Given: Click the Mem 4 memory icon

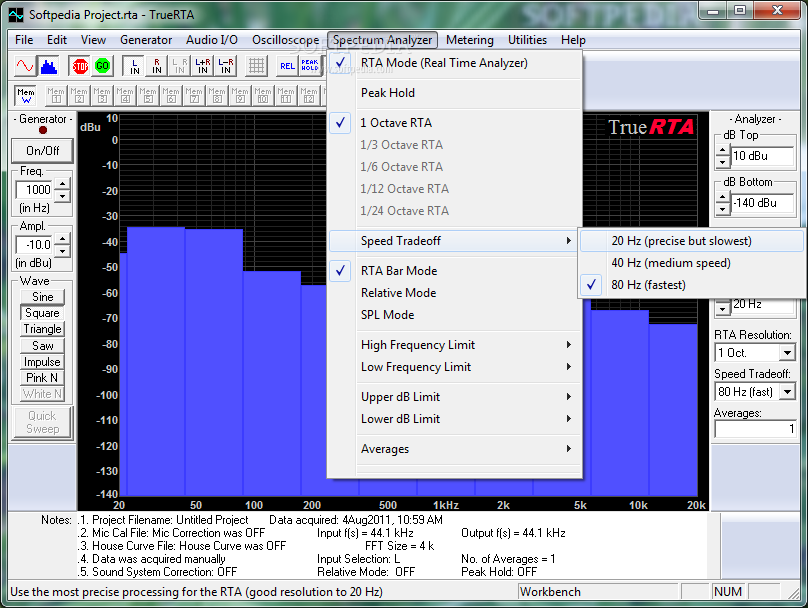Looking at the screenshot, I should coord(125,95).
